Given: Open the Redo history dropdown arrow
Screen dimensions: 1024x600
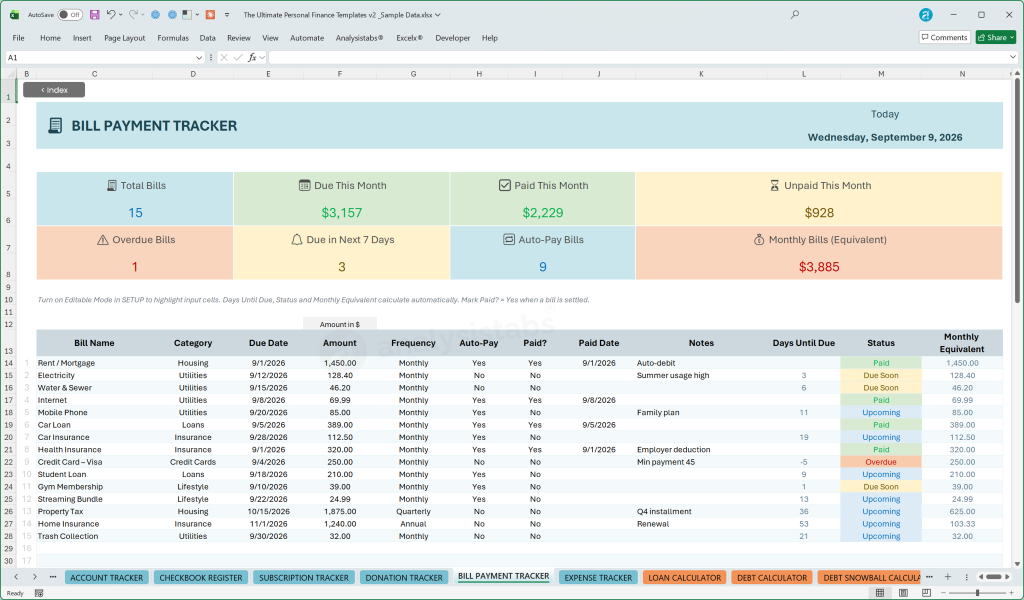Looking at the screenshot, I should point(143,14).
